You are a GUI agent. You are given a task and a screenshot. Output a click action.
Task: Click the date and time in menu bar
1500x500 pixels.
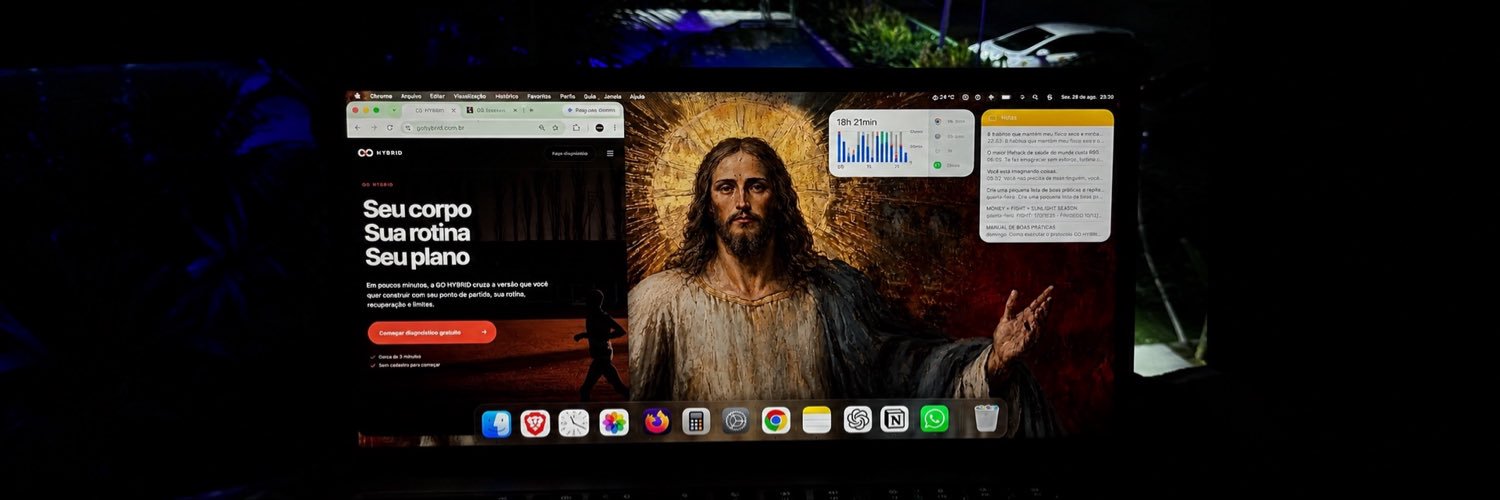tap(1088, 97)
